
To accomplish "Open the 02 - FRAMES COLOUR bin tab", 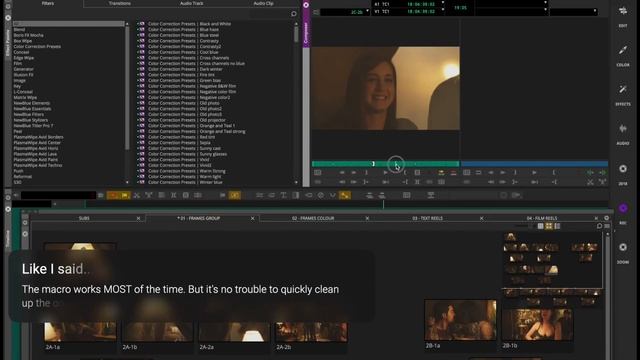I will click(313, 218).
